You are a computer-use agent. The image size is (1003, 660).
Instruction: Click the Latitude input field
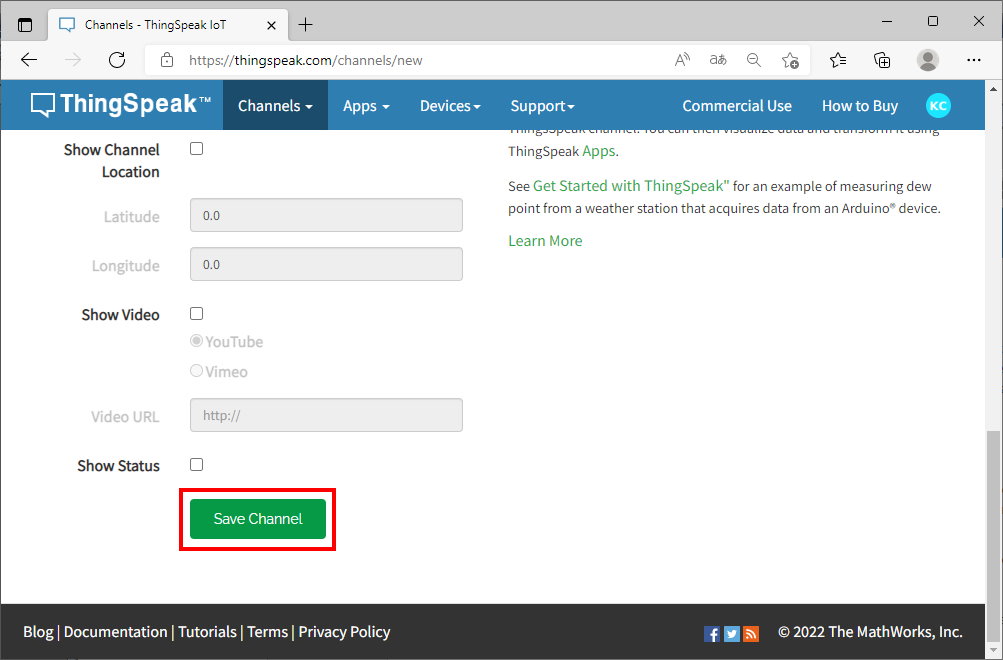point(326,215)
